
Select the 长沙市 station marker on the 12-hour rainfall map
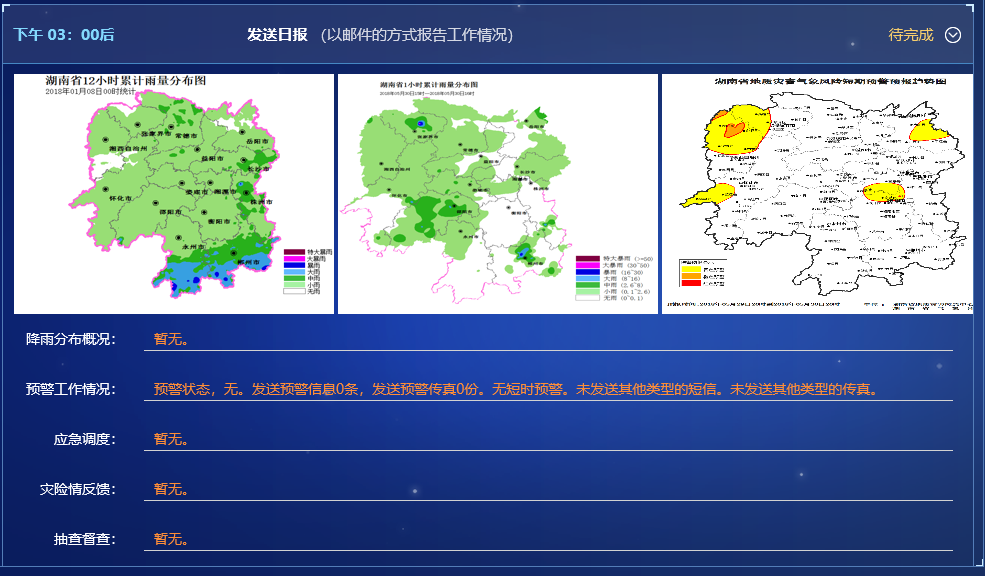click(243, 159)
